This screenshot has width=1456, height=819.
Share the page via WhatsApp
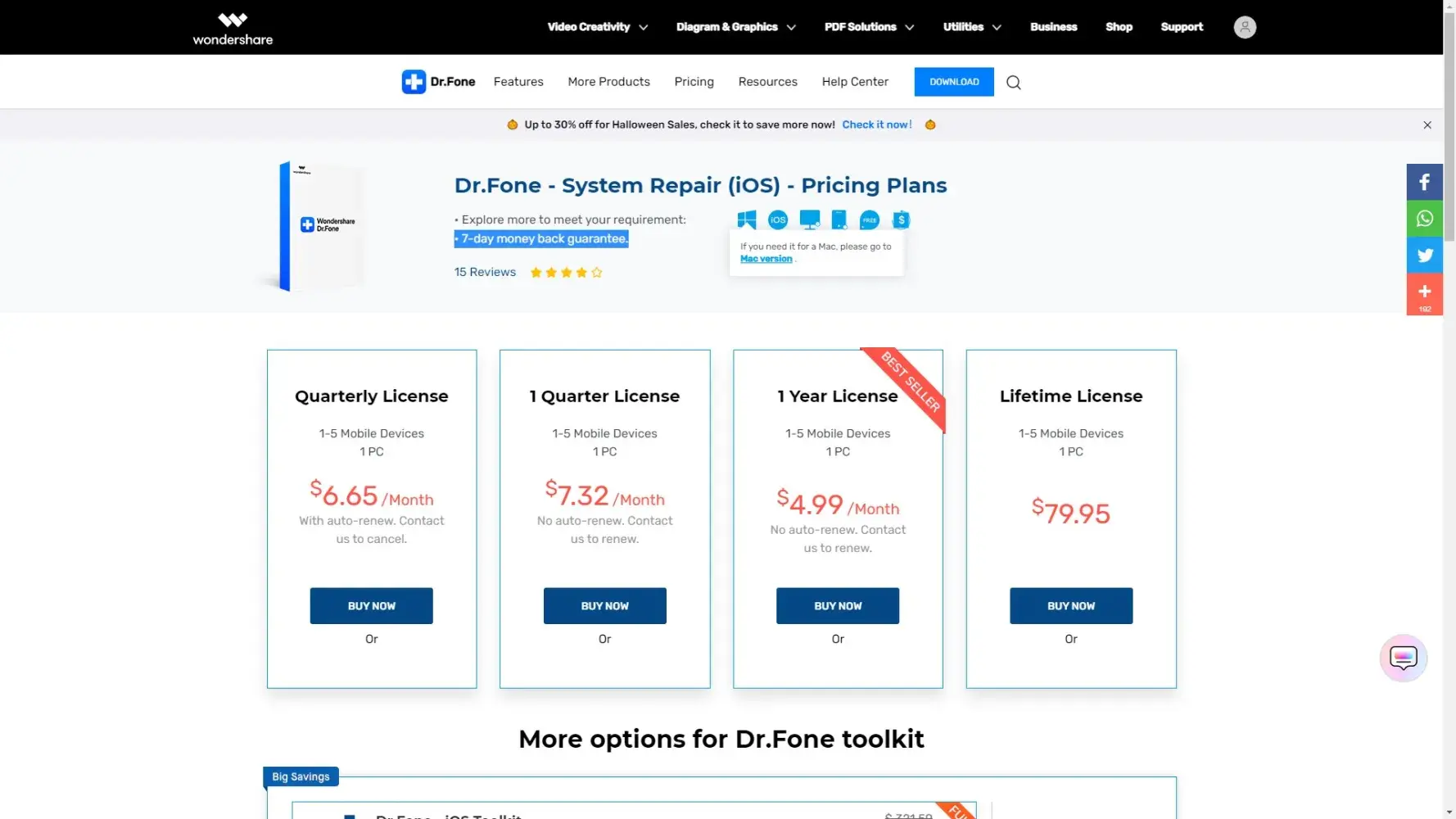pos(1425,219)
